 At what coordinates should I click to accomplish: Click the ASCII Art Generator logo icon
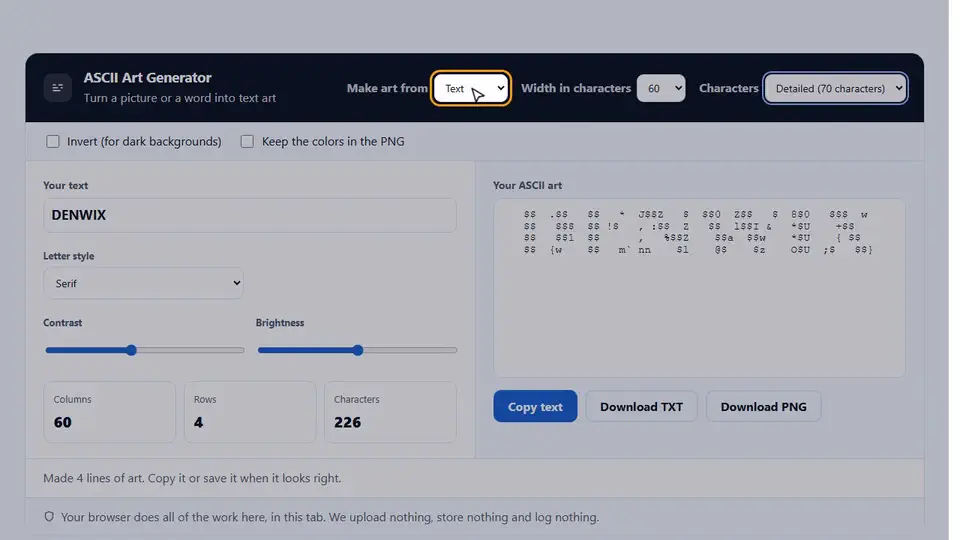(58, 88)
